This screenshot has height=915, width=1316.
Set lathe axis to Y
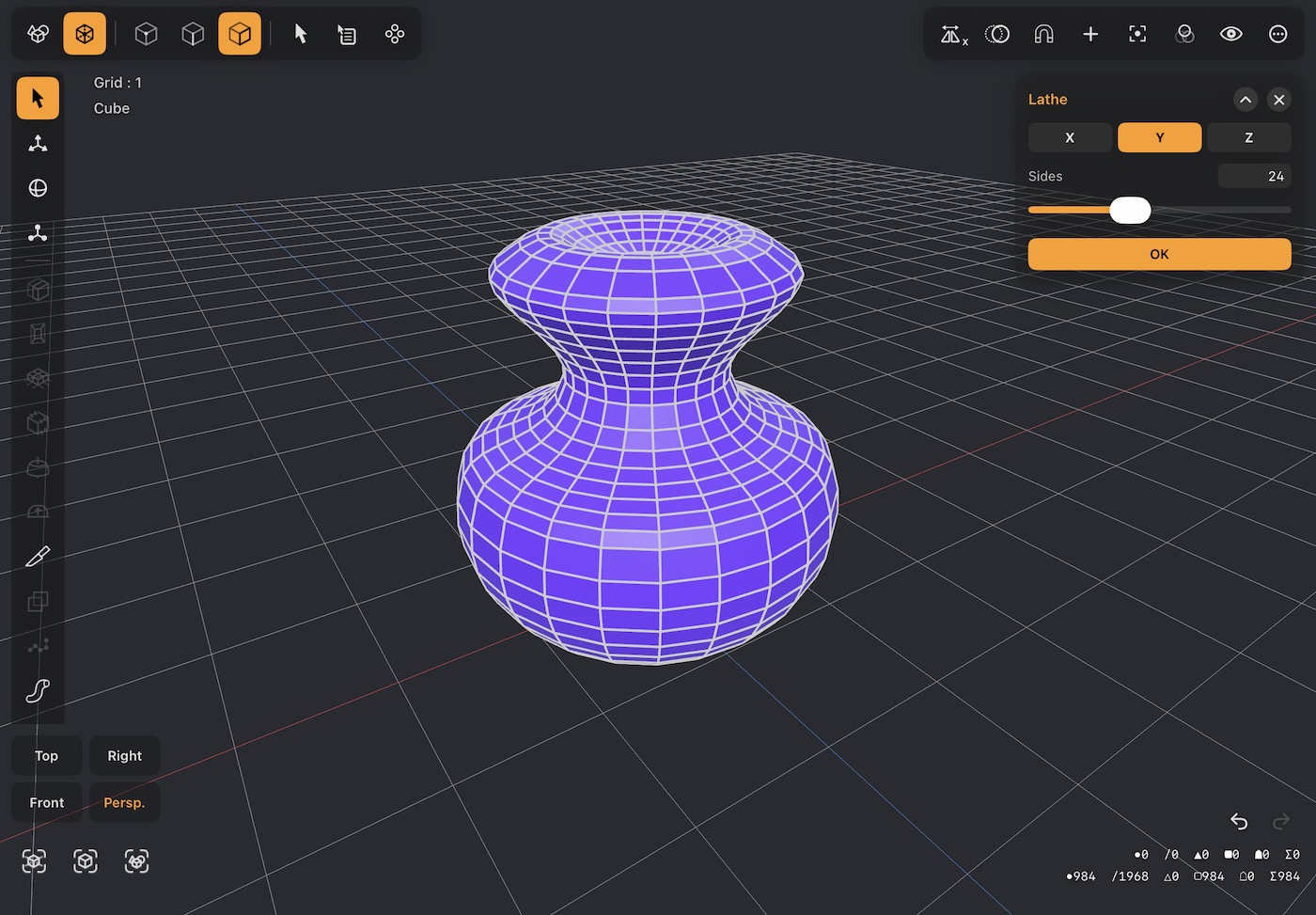(1160, 137)
